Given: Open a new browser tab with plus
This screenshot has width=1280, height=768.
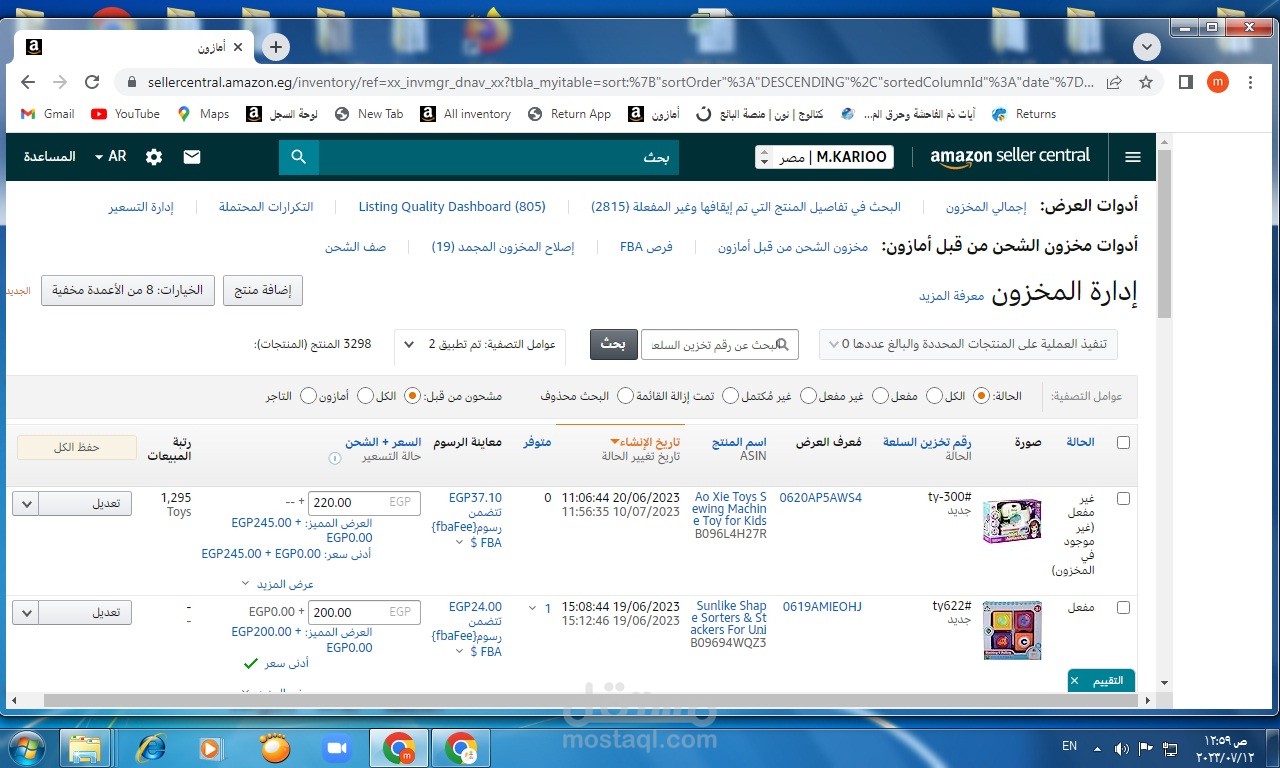Looking at the screenshot, I should pos(276,47).
